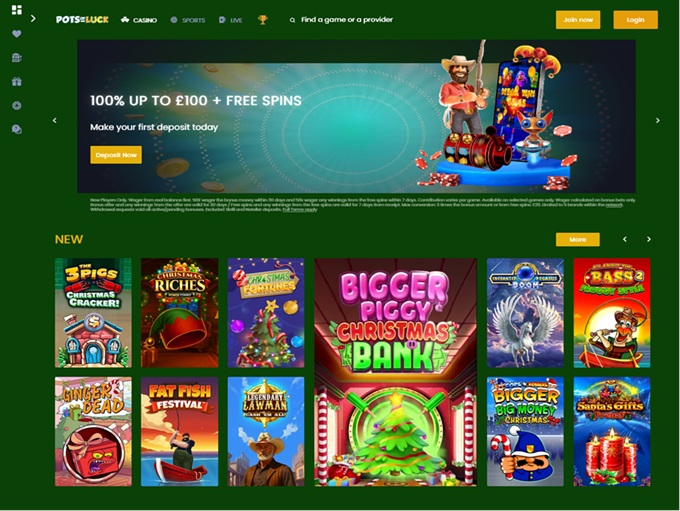Open the gift promotions icon in sidebar
The width and height of the screenshot is (680, 511).
pyautogui.click(x=17, y=82)
